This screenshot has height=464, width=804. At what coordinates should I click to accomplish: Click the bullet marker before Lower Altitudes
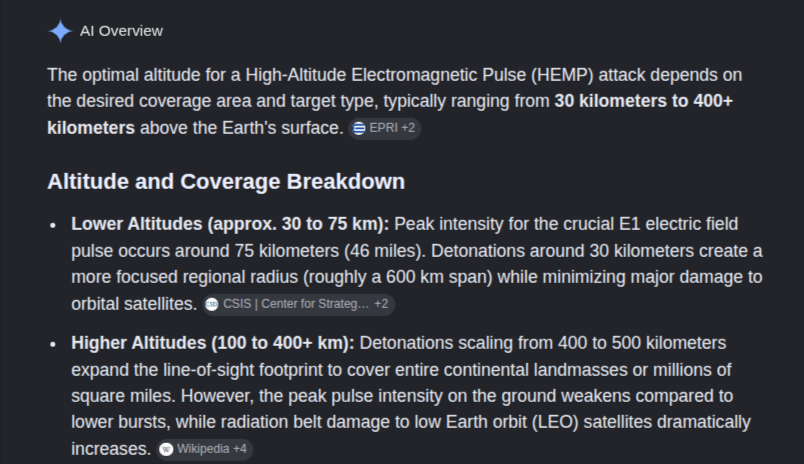point(53,226)
